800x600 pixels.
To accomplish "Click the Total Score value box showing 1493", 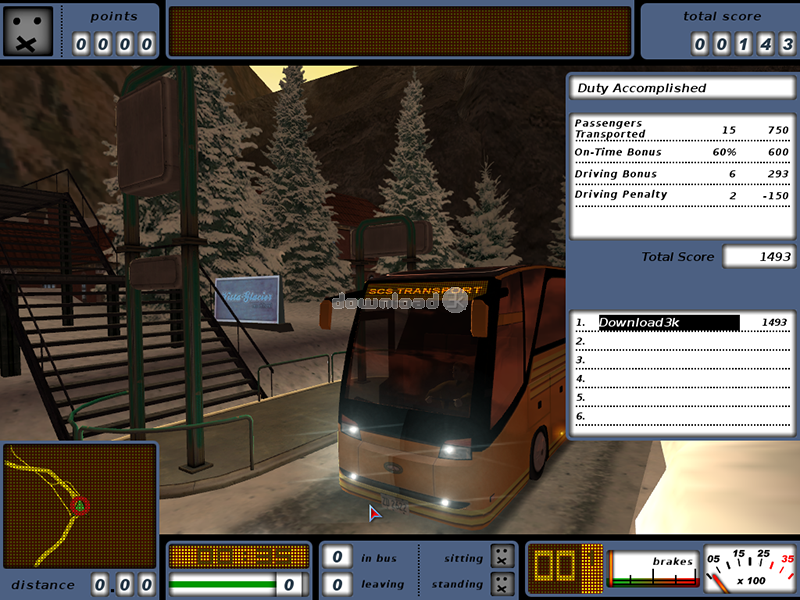I will (x=761, y=257).
